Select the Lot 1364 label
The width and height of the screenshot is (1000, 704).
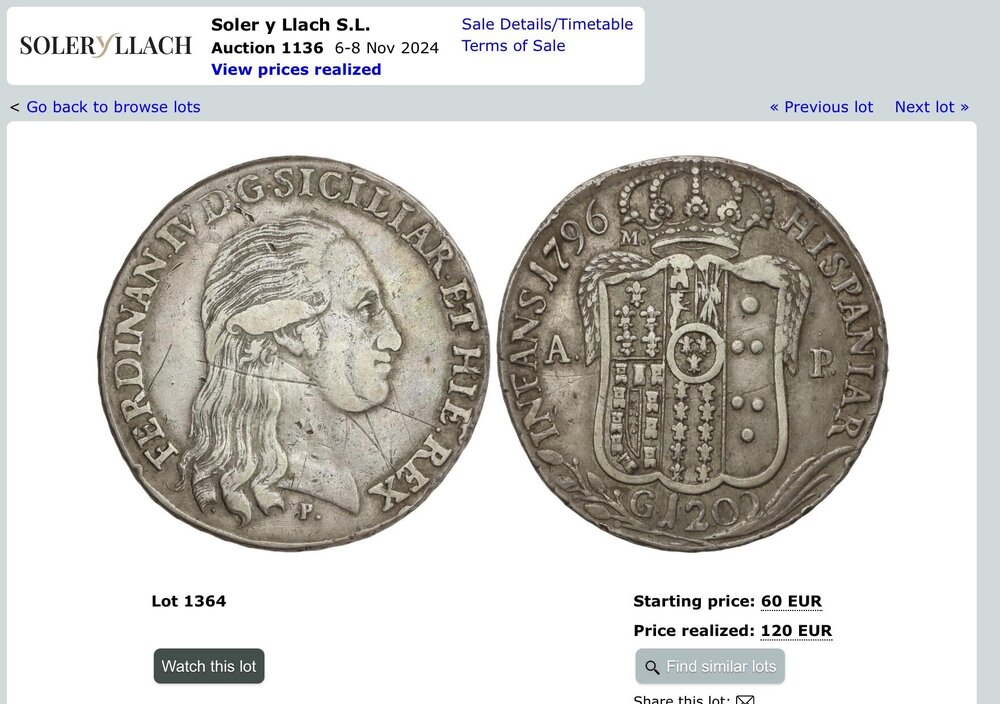(189, 601)
